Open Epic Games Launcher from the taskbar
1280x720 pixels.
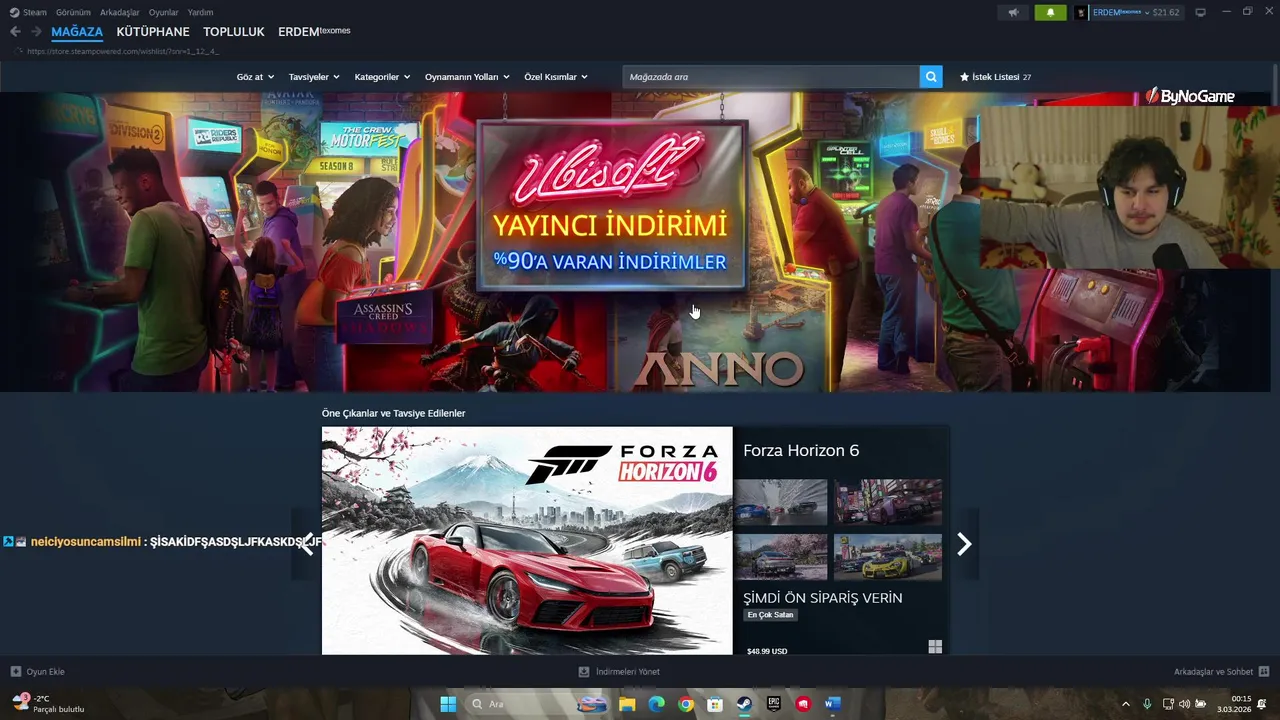pyautogui.click(x=773, y=704)
